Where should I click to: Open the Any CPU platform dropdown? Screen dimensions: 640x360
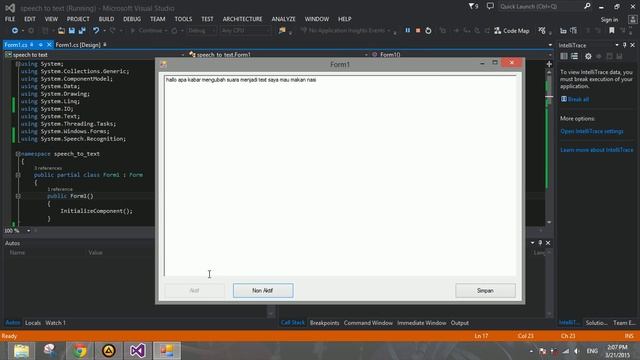(246, 31)
